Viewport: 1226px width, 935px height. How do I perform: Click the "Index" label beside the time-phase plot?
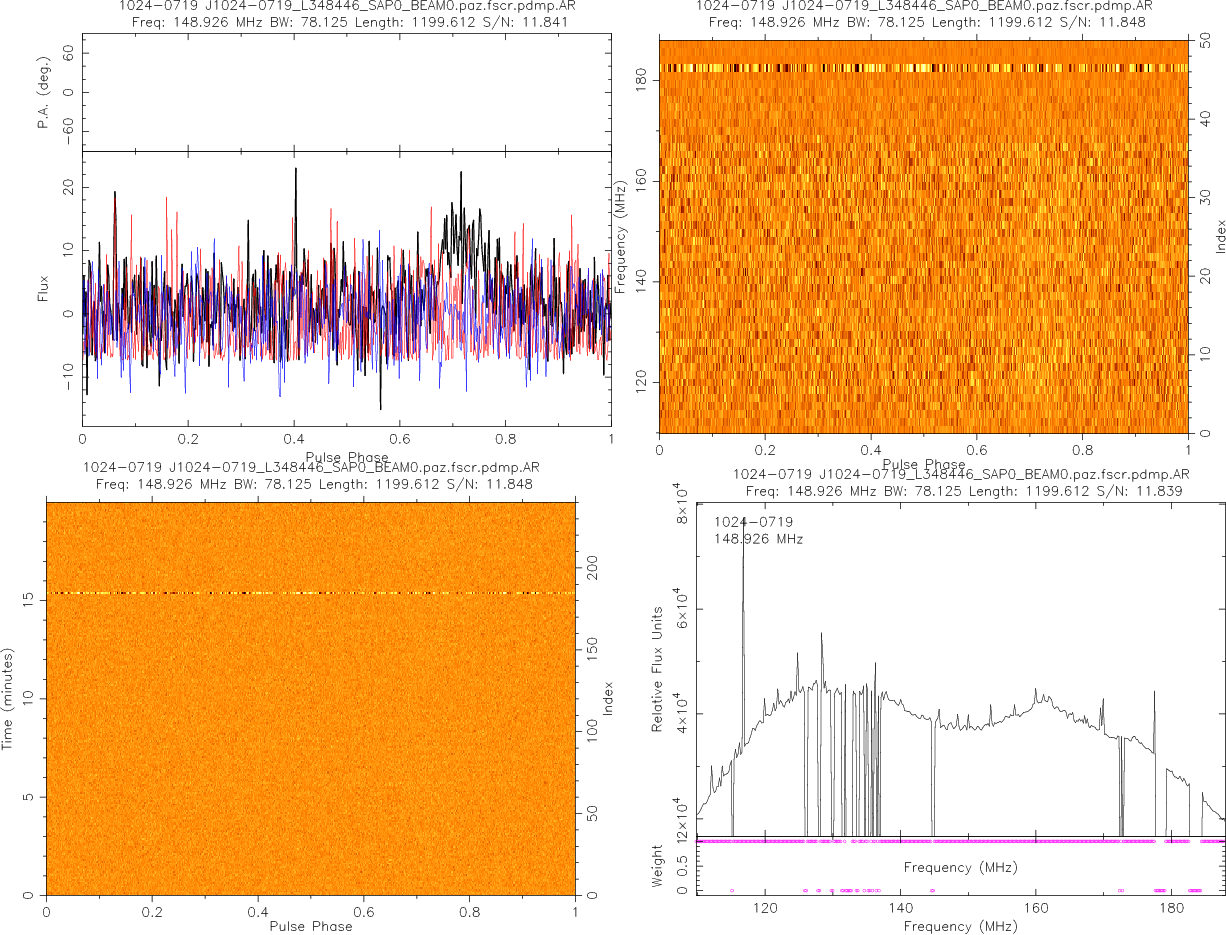pos(607,698)
